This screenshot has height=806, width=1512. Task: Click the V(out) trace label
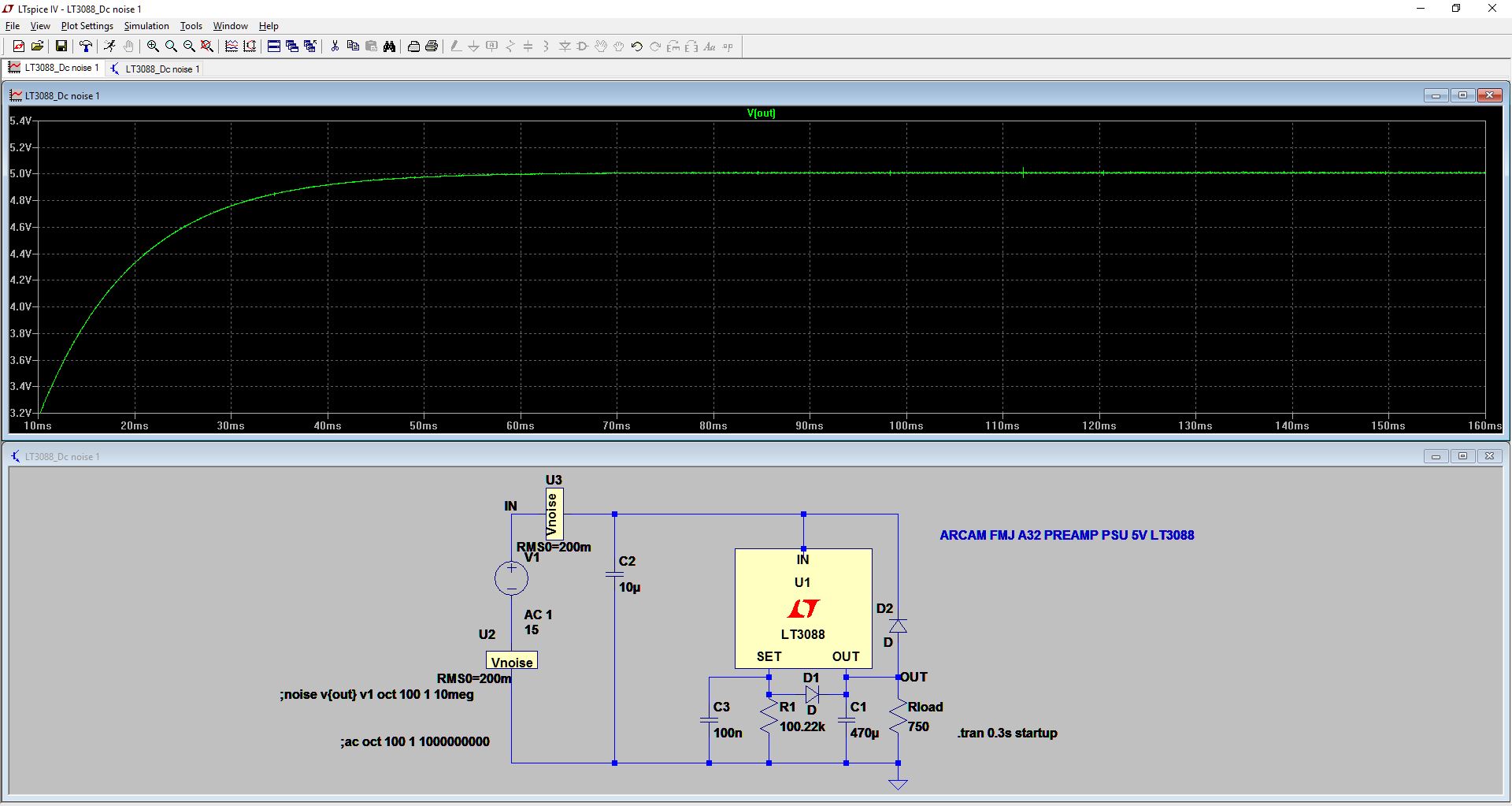pyautogui.click(x=761, y=113)
